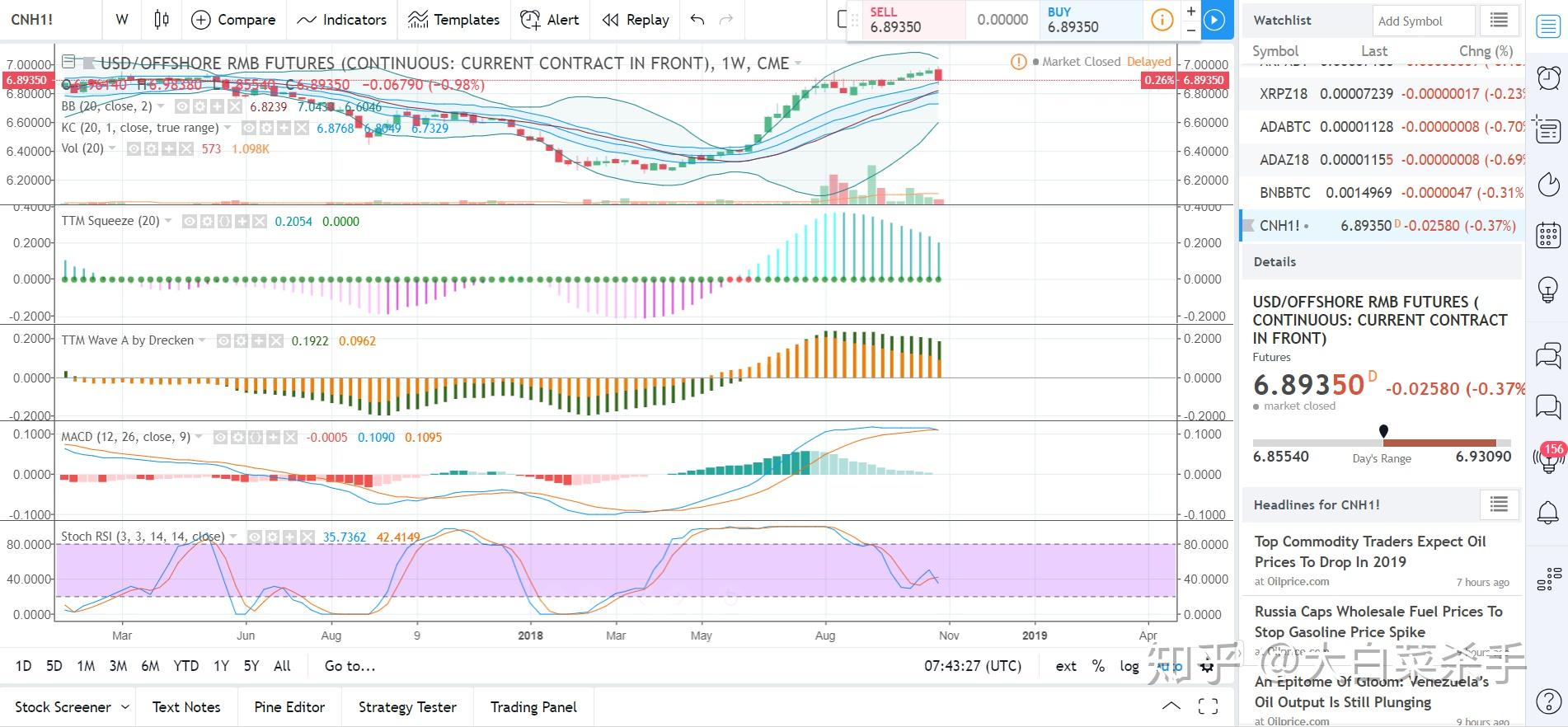This screenshot has width=1568, height=727.
Task: Open Stock Screener dropdown chevron
Action: pos(125,706)
